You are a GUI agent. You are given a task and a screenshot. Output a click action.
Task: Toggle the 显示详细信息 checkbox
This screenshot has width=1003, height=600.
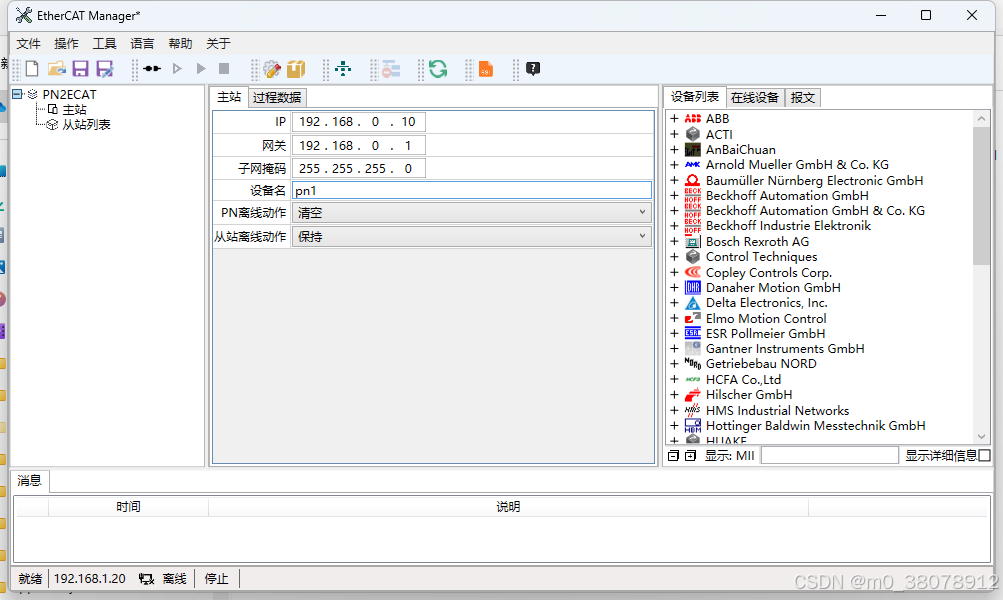[984, 455]
